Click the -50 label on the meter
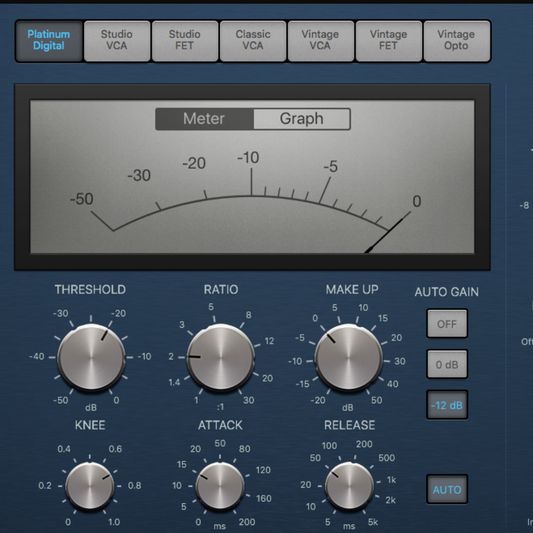The width and height of the screenshot is (533, 533). click(82, 199)
